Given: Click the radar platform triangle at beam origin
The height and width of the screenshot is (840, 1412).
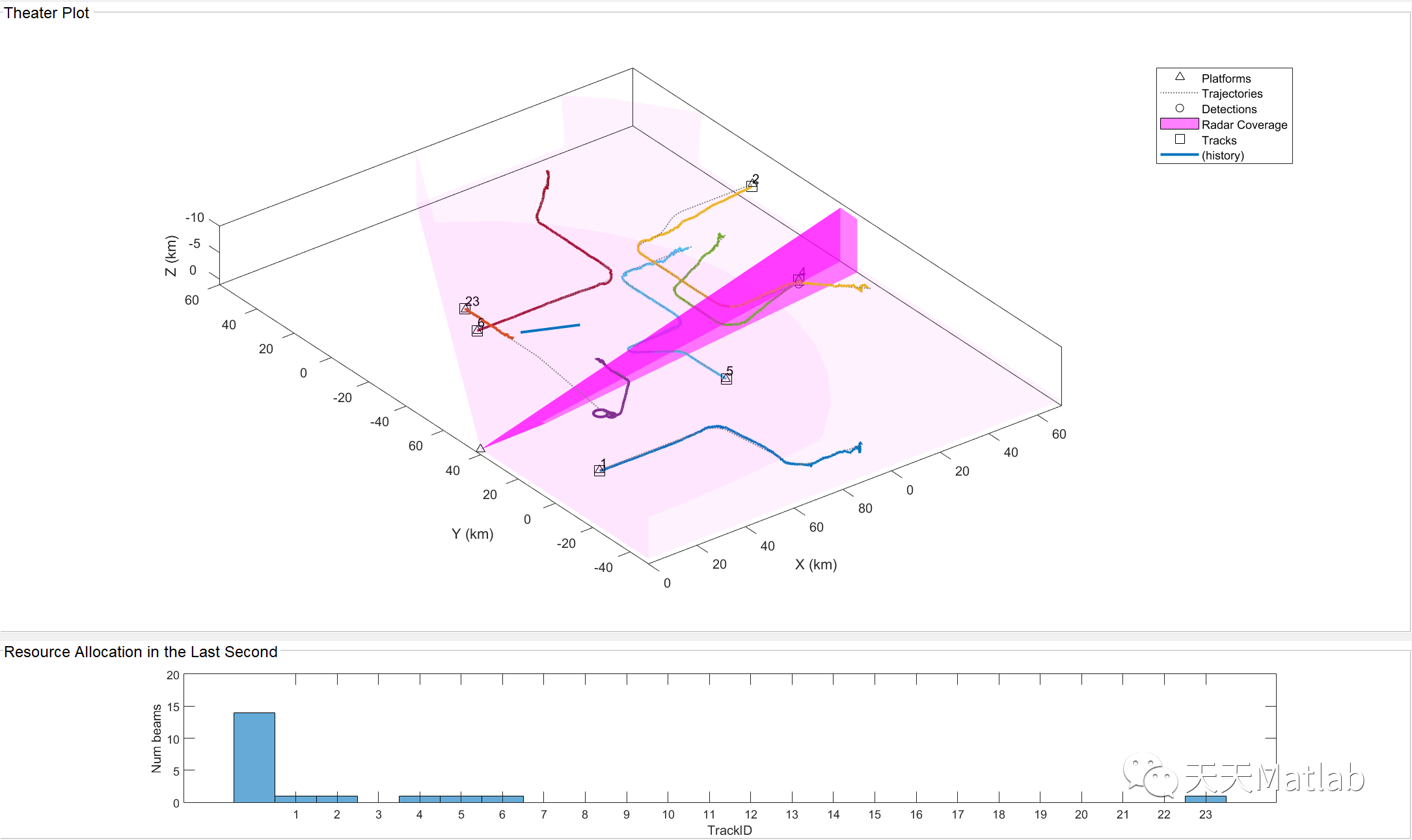Looking at the screenshot, I should click(480, 448).
